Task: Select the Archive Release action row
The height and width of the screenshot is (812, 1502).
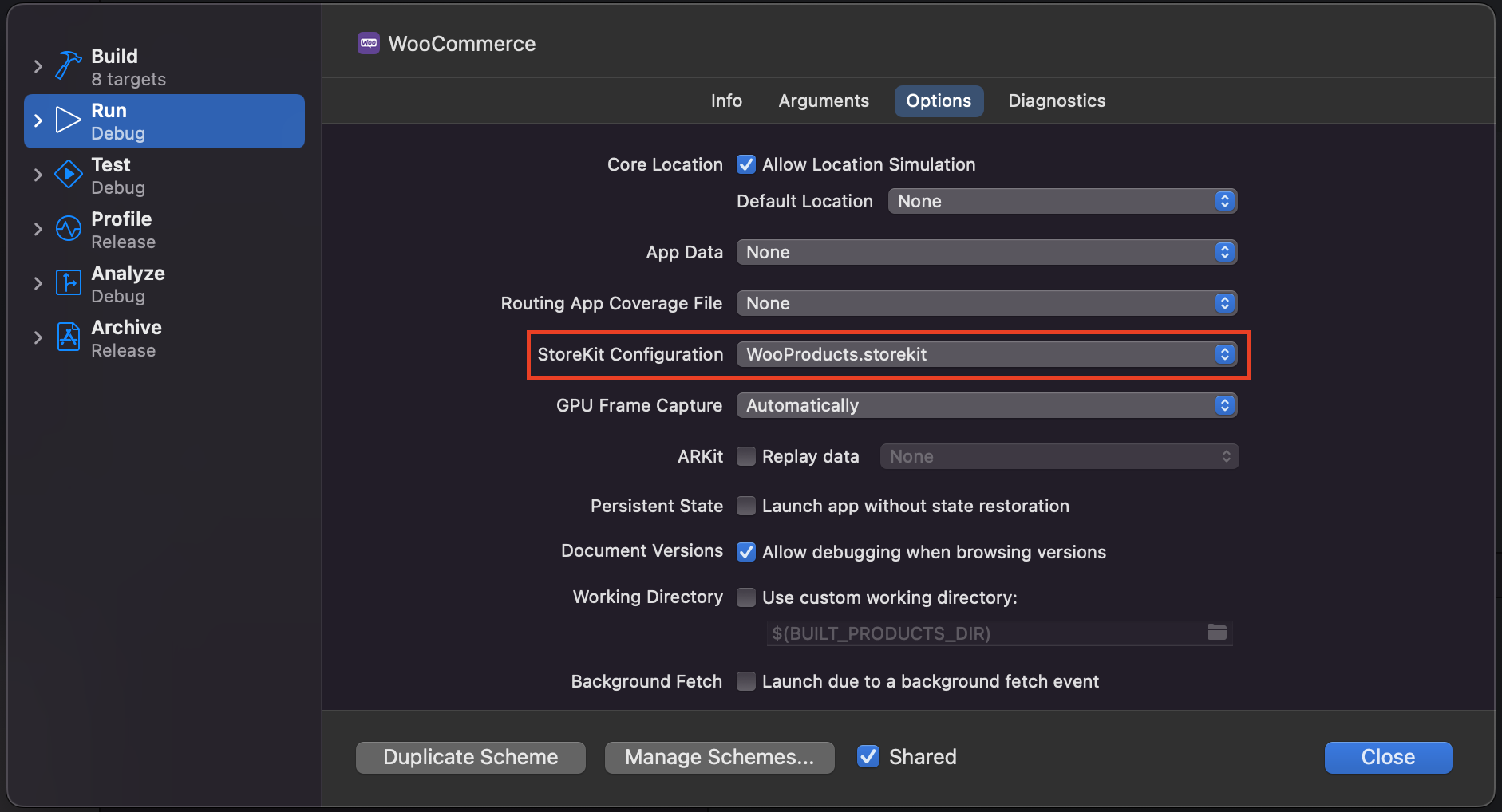Action: (x=164, y=338)
